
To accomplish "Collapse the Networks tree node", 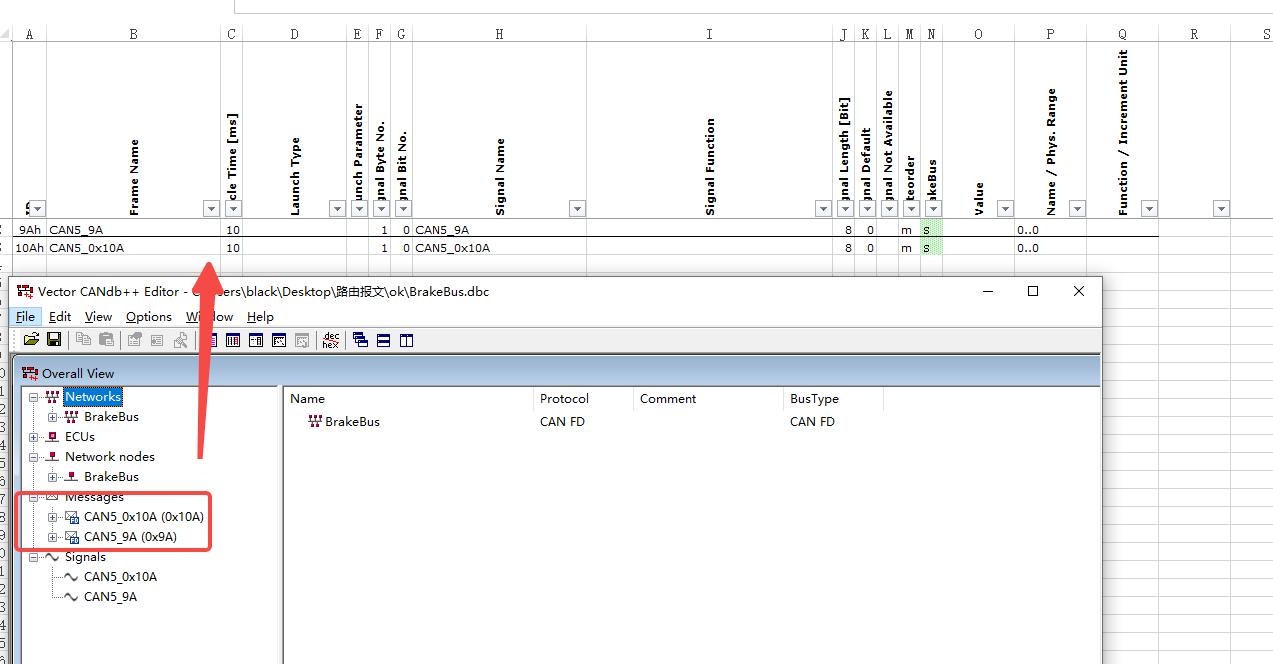I will point(34,397).
